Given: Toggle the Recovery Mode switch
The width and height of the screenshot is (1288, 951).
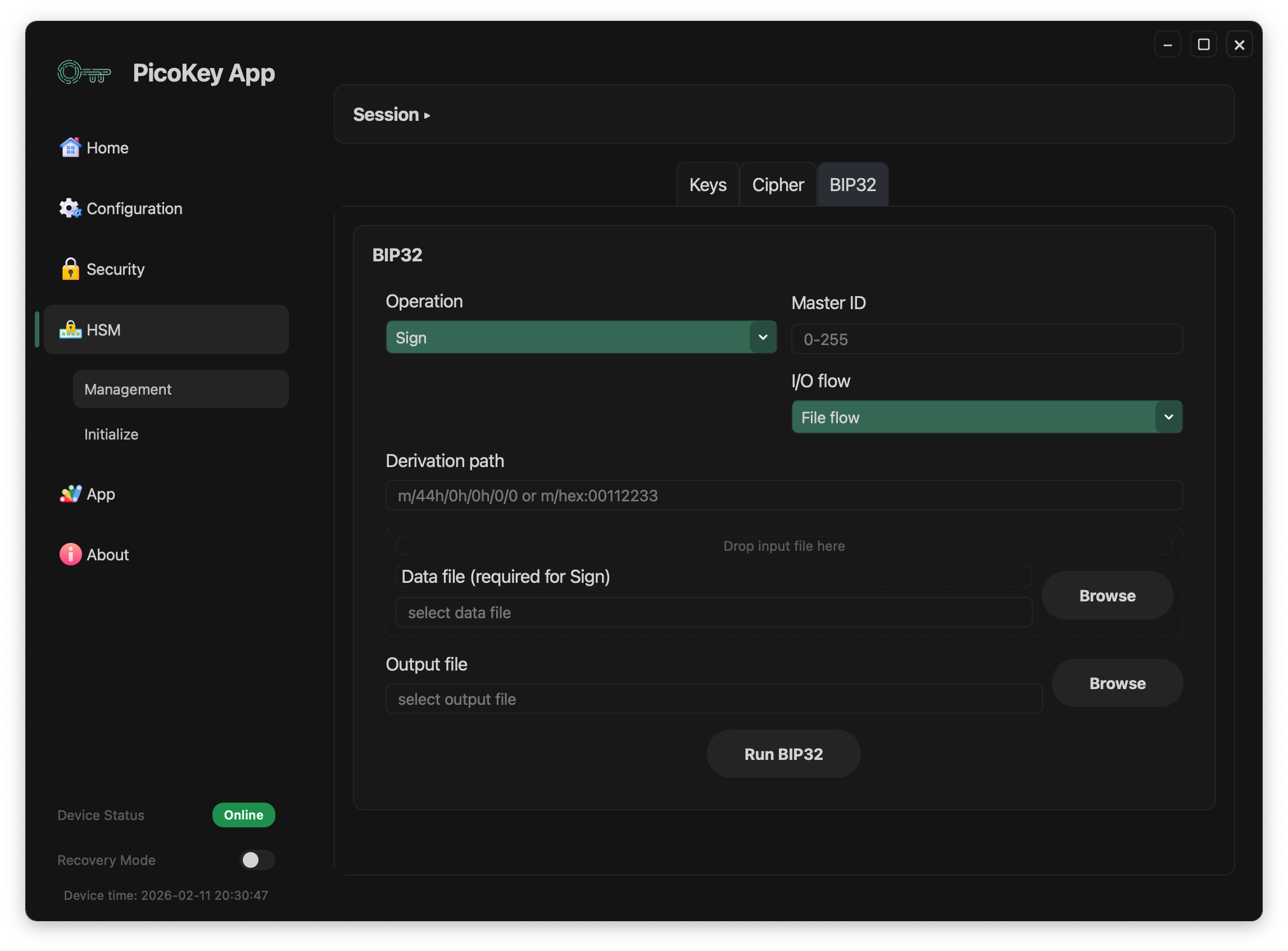Looking at the screenshot, I should [257, 860].
